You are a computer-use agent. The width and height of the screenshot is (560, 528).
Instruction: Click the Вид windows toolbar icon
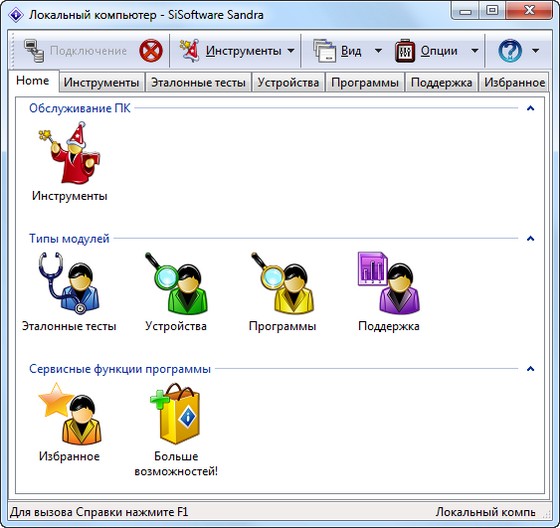pos(324,51)
